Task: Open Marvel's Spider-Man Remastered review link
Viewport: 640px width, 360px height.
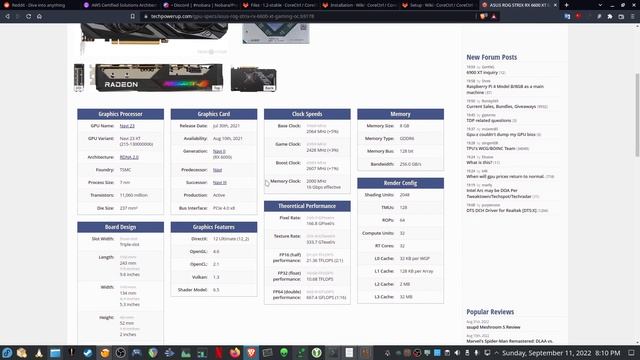Action: tap(509, 341)
